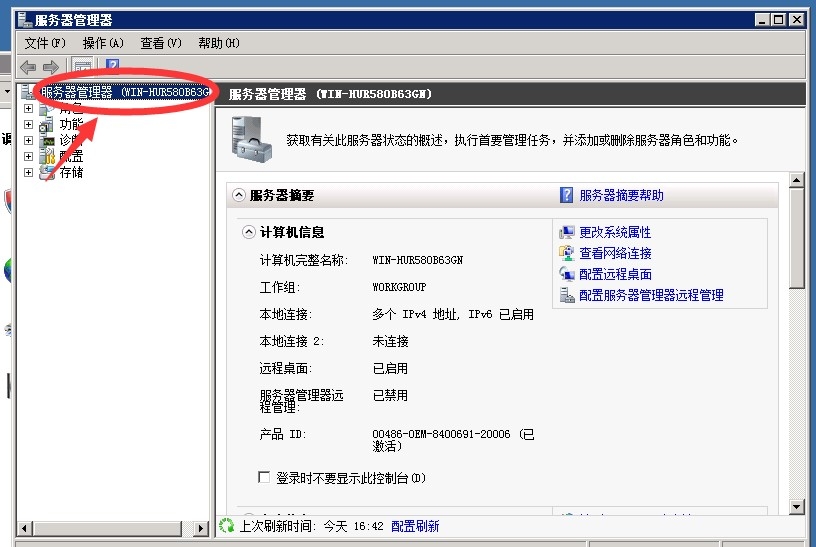Viewport: 816px width, 547px height.
Task: Click the show/hide console tree toolbar icon
Action: 82,66
